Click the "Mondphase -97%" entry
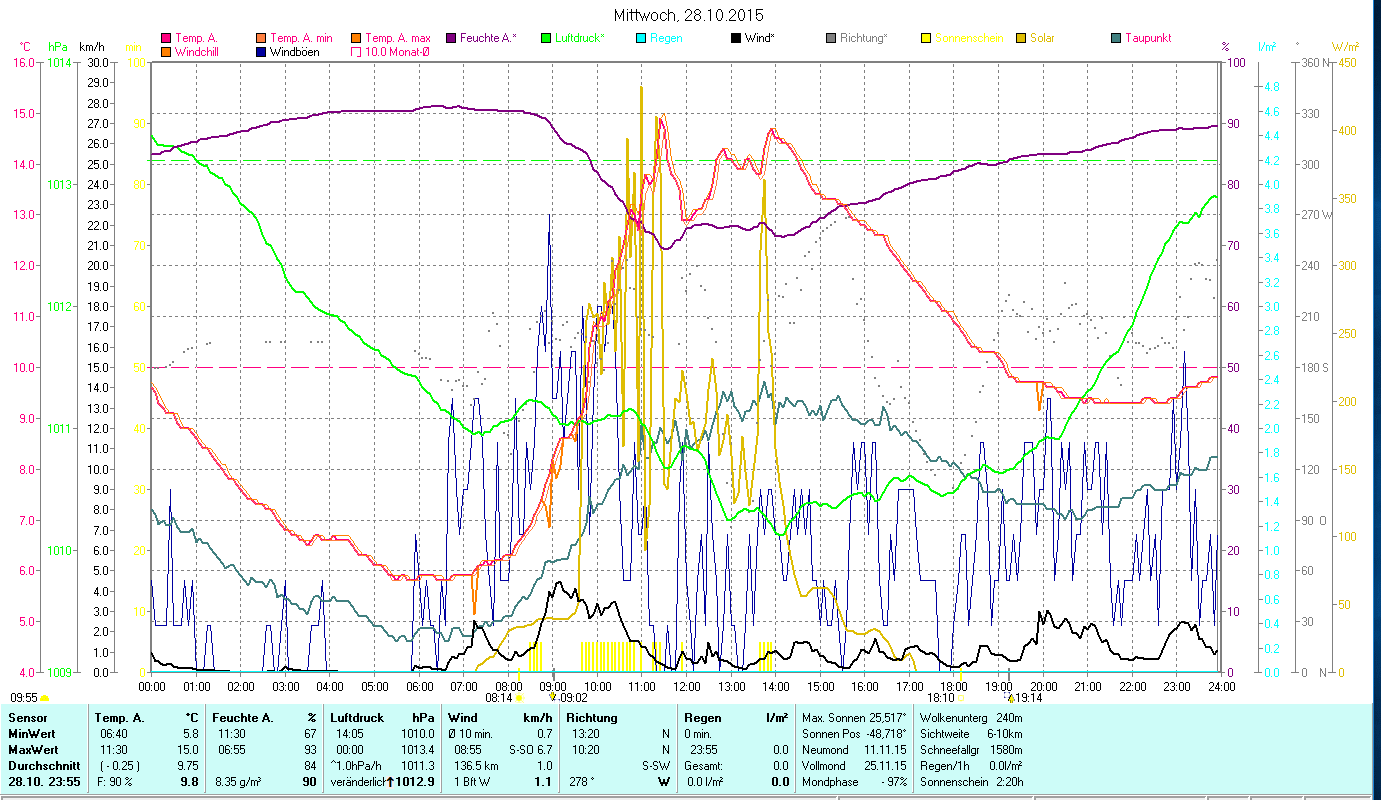 tap(854, 781)
